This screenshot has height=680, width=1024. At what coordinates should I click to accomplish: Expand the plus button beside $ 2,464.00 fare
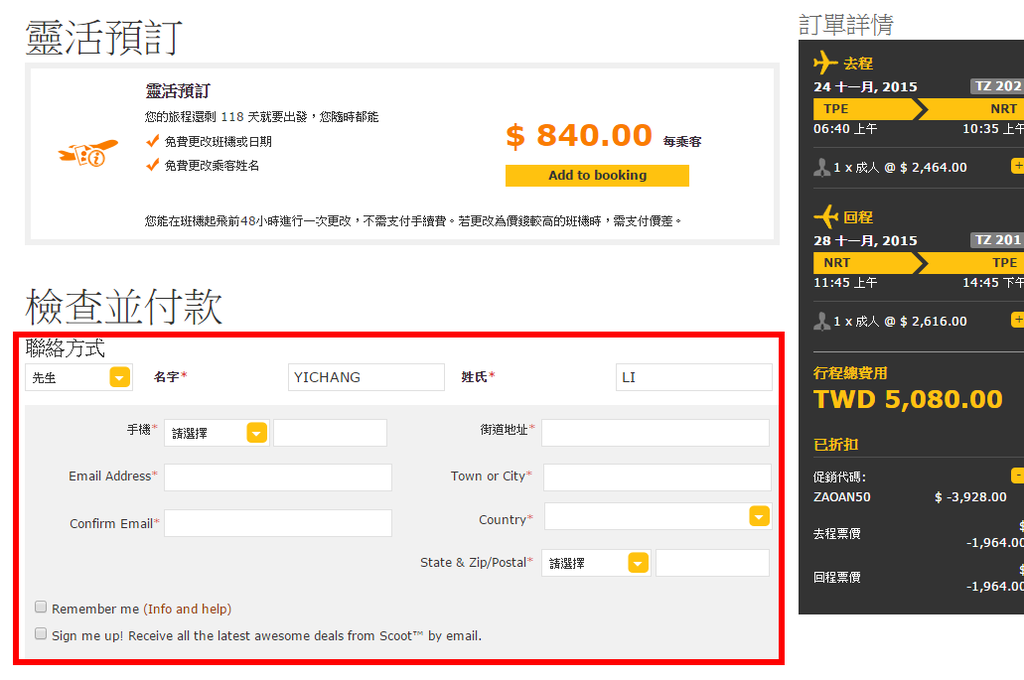pyautogui.click(x=1017, y=166)
